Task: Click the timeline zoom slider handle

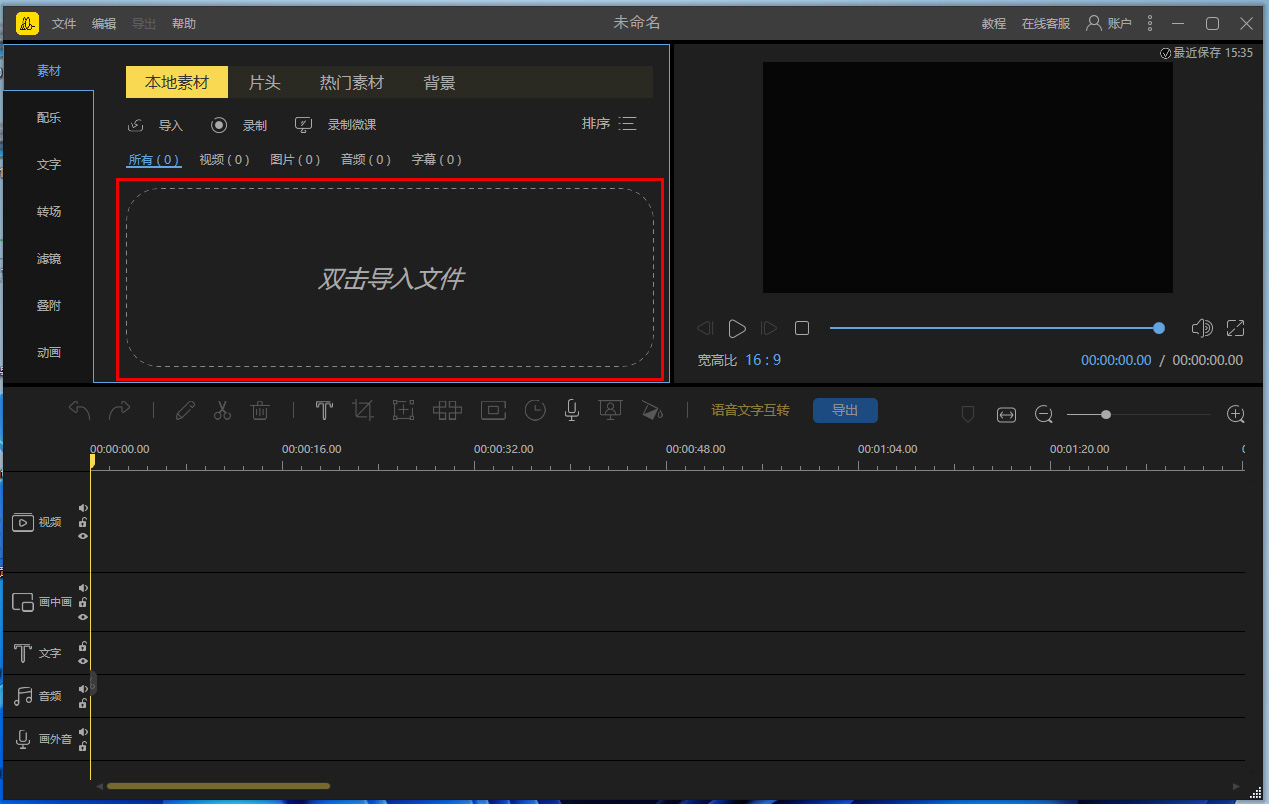Action: click(x=1106, y=414)
